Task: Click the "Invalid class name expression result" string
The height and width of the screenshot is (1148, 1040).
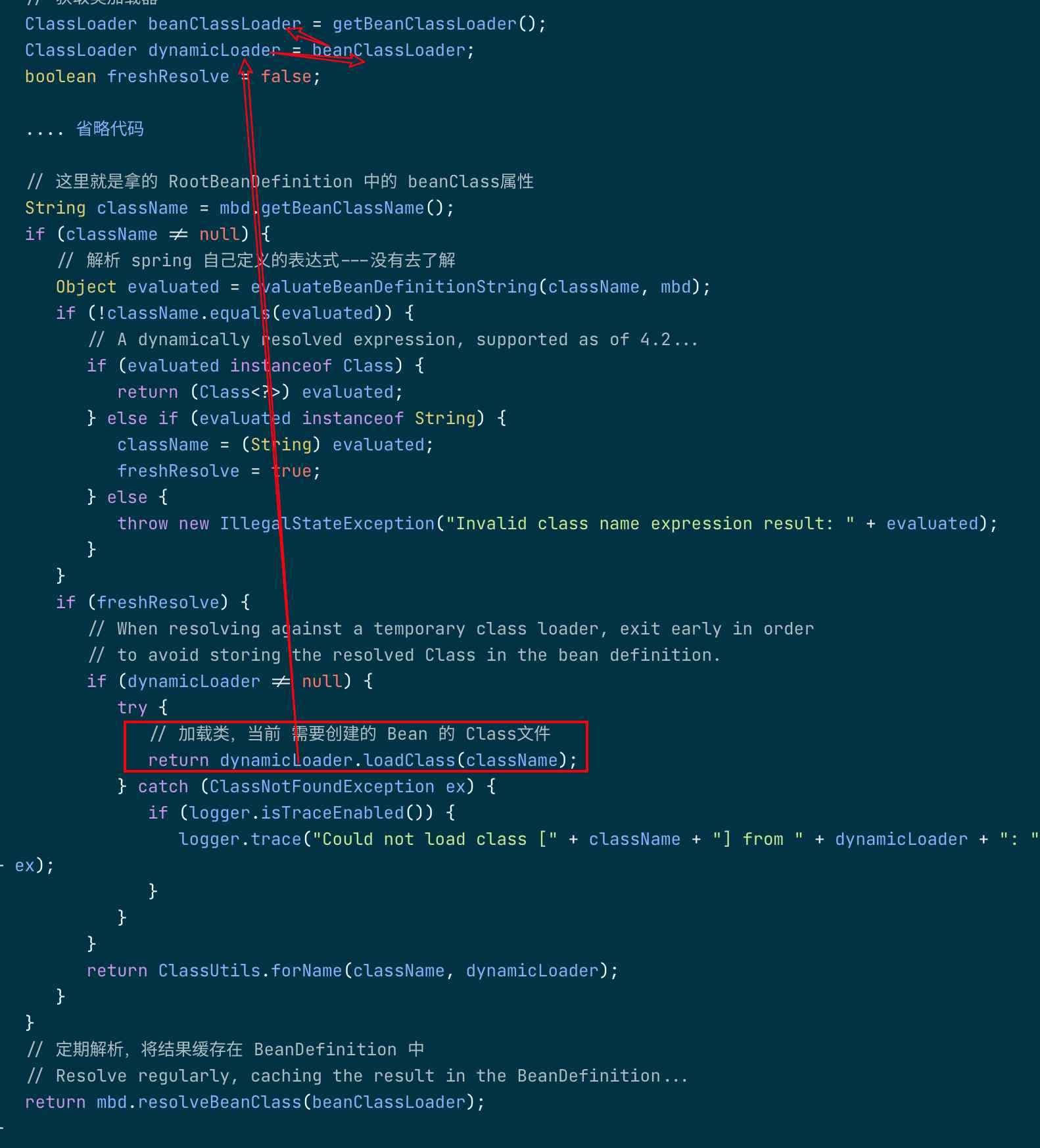Action: point(650,524)
